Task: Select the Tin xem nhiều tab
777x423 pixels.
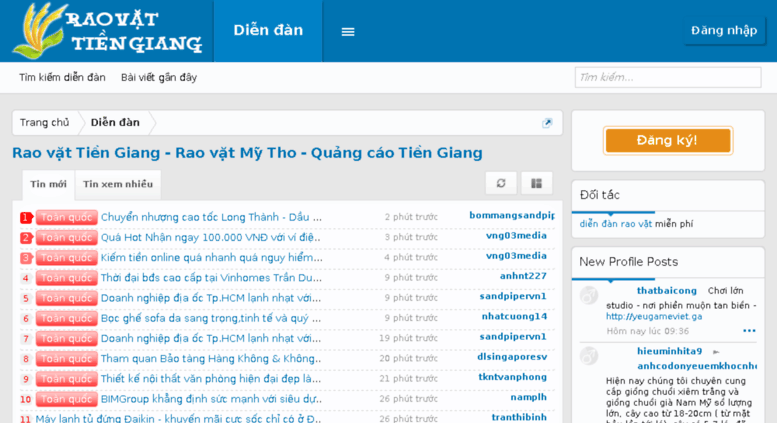Action: [118, 184]
